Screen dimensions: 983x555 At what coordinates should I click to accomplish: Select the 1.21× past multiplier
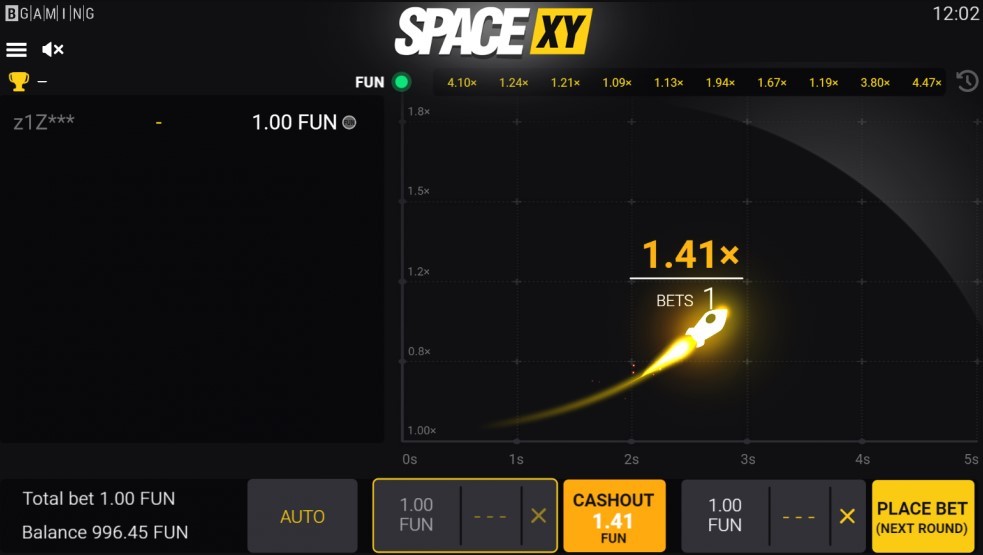tap(565, 83)
